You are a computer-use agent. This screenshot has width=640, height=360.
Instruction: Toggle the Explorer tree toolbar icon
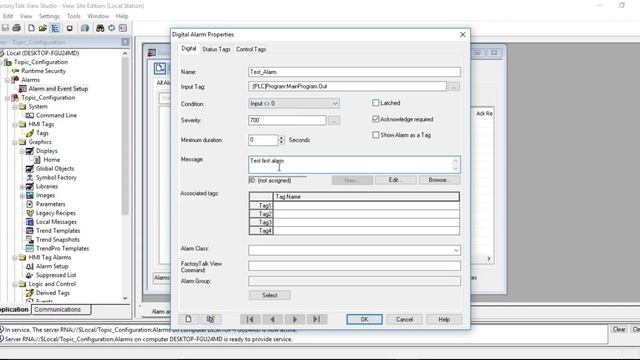pyautogui.click(x=55, y=28)
